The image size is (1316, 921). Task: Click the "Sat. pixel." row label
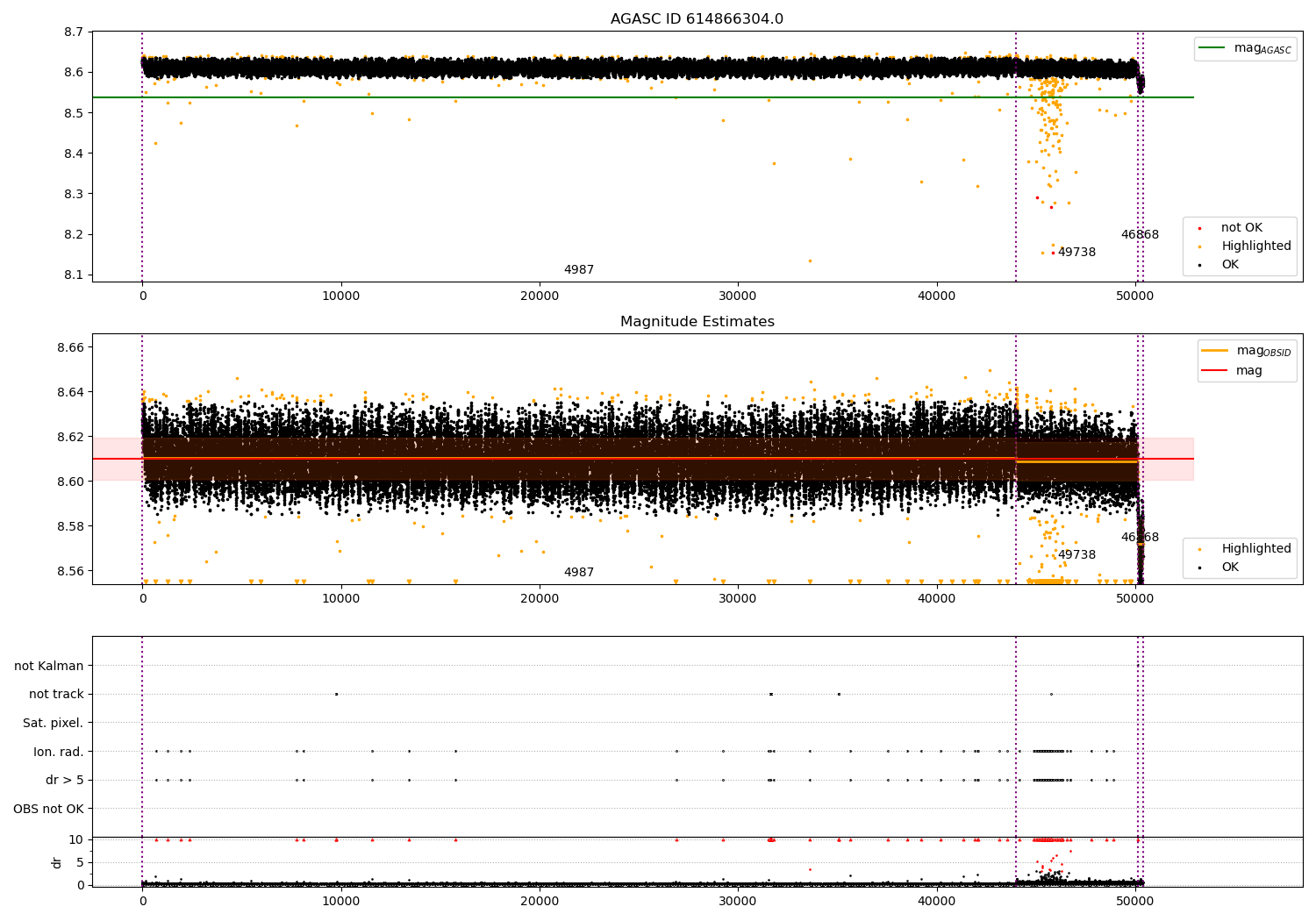tap(54, 724)
